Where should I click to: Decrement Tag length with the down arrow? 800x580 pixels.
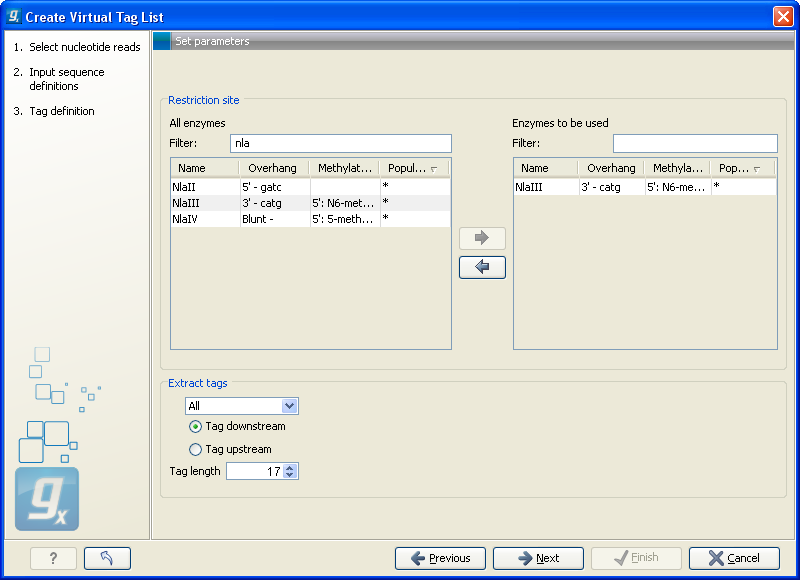[288, 474]
